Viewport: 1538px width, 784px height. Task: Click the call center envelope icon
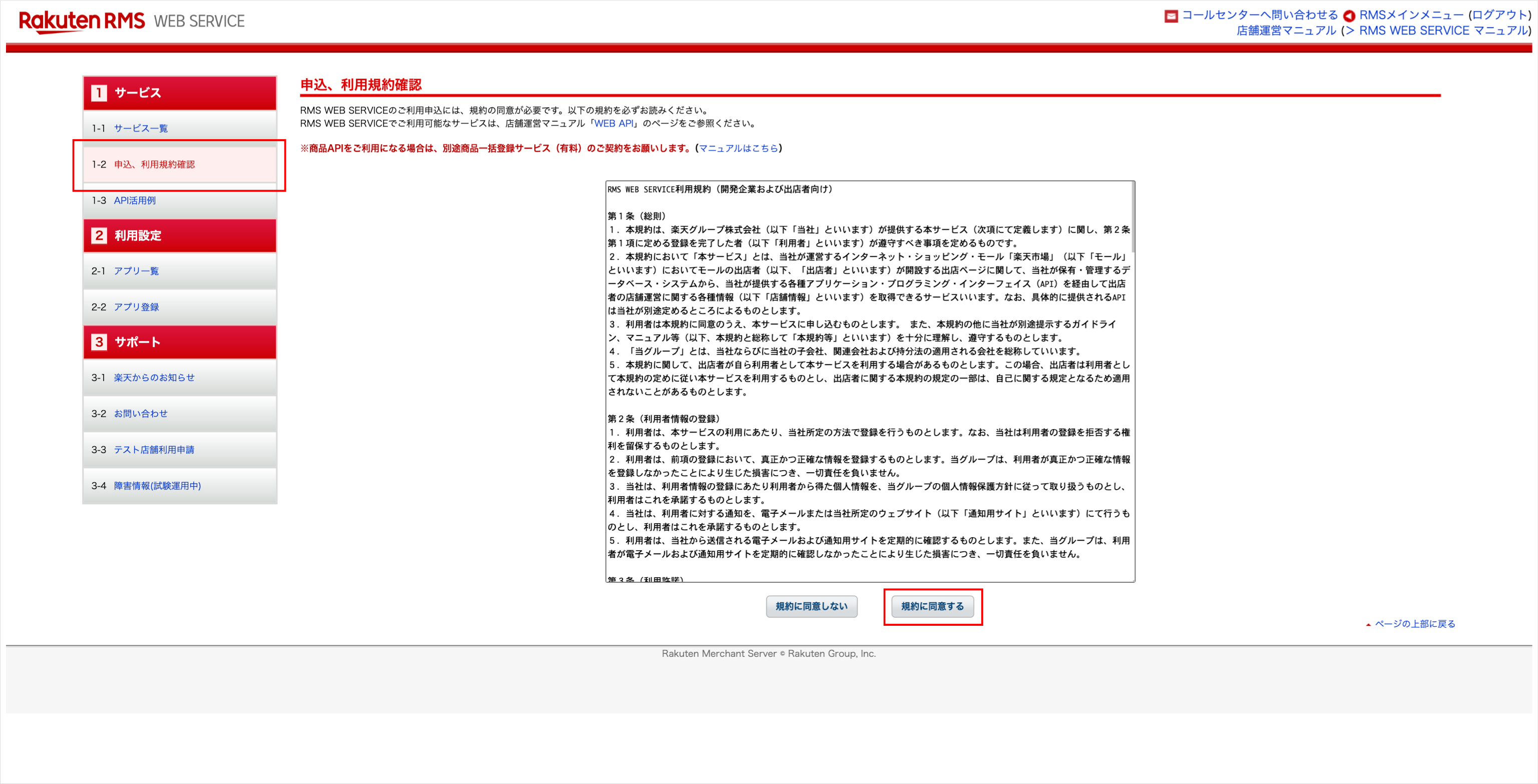click(x=1171, y=16)
